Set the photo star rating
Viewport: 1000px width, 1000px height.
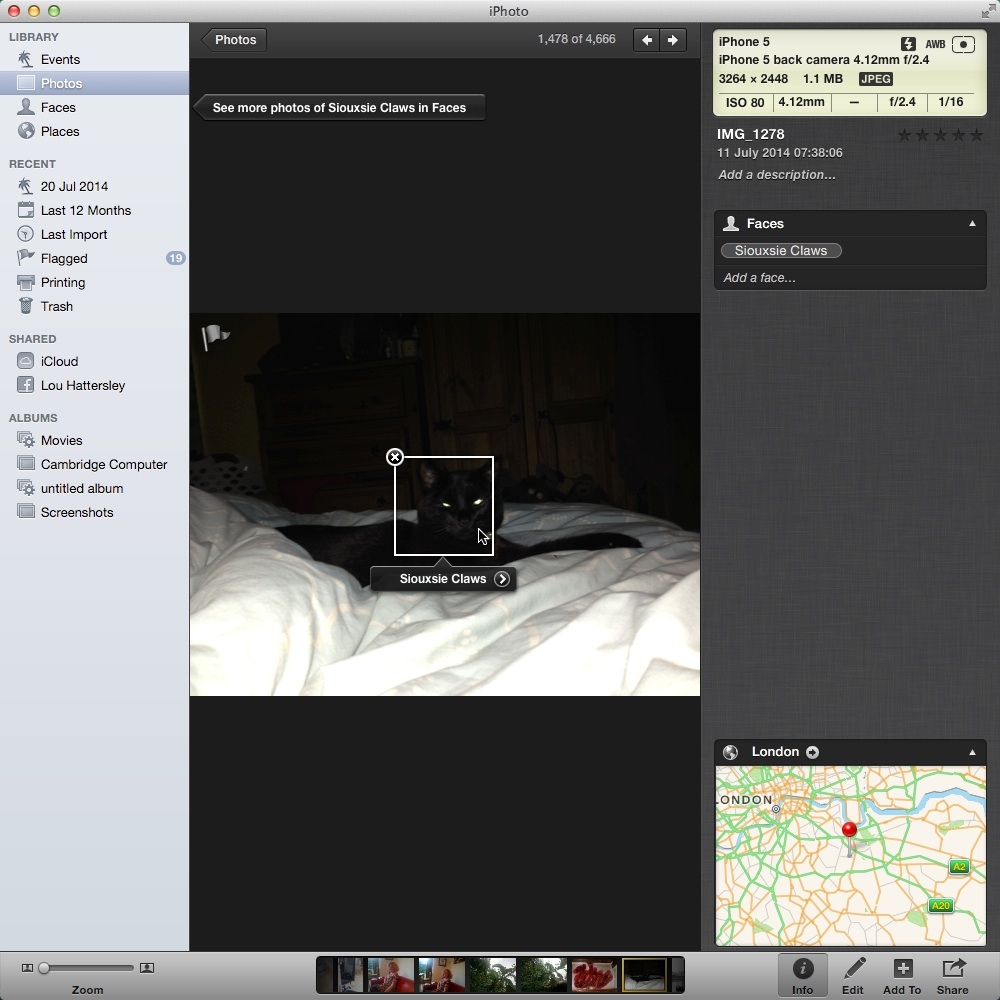point(940,135)
